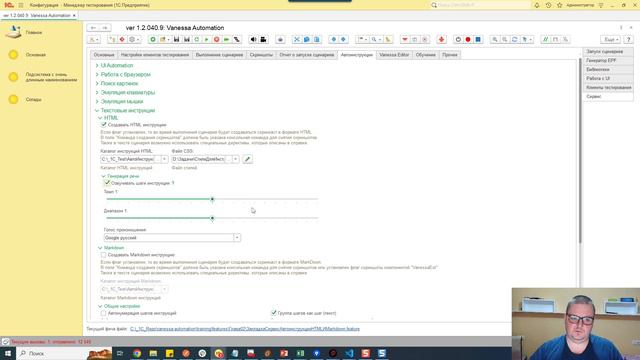Open Excel from the taskbar
This screenshot has height=360, width=640.
300,353
